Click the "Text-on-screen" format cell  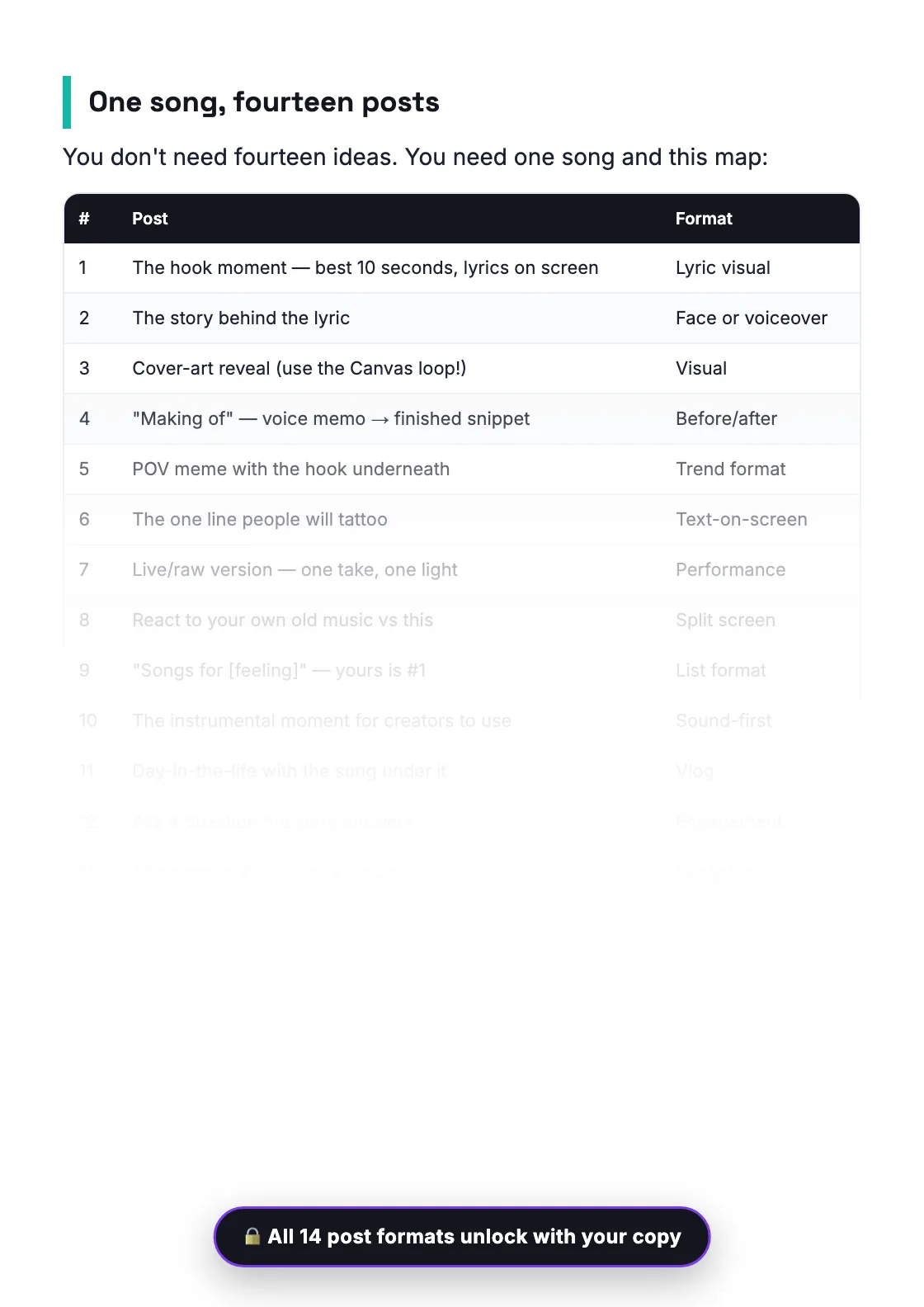coord(742,520)
